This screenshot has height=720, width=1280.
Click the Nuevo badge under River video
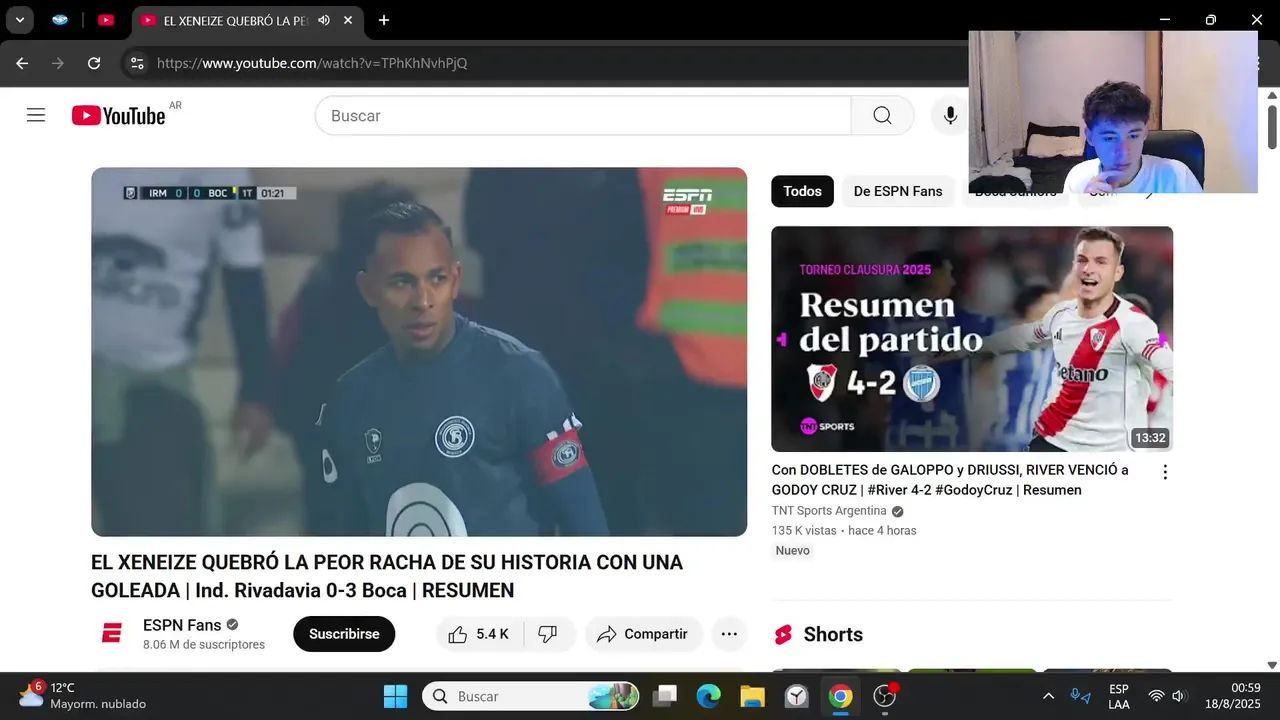pyautogui.click(x=793, y=551)
